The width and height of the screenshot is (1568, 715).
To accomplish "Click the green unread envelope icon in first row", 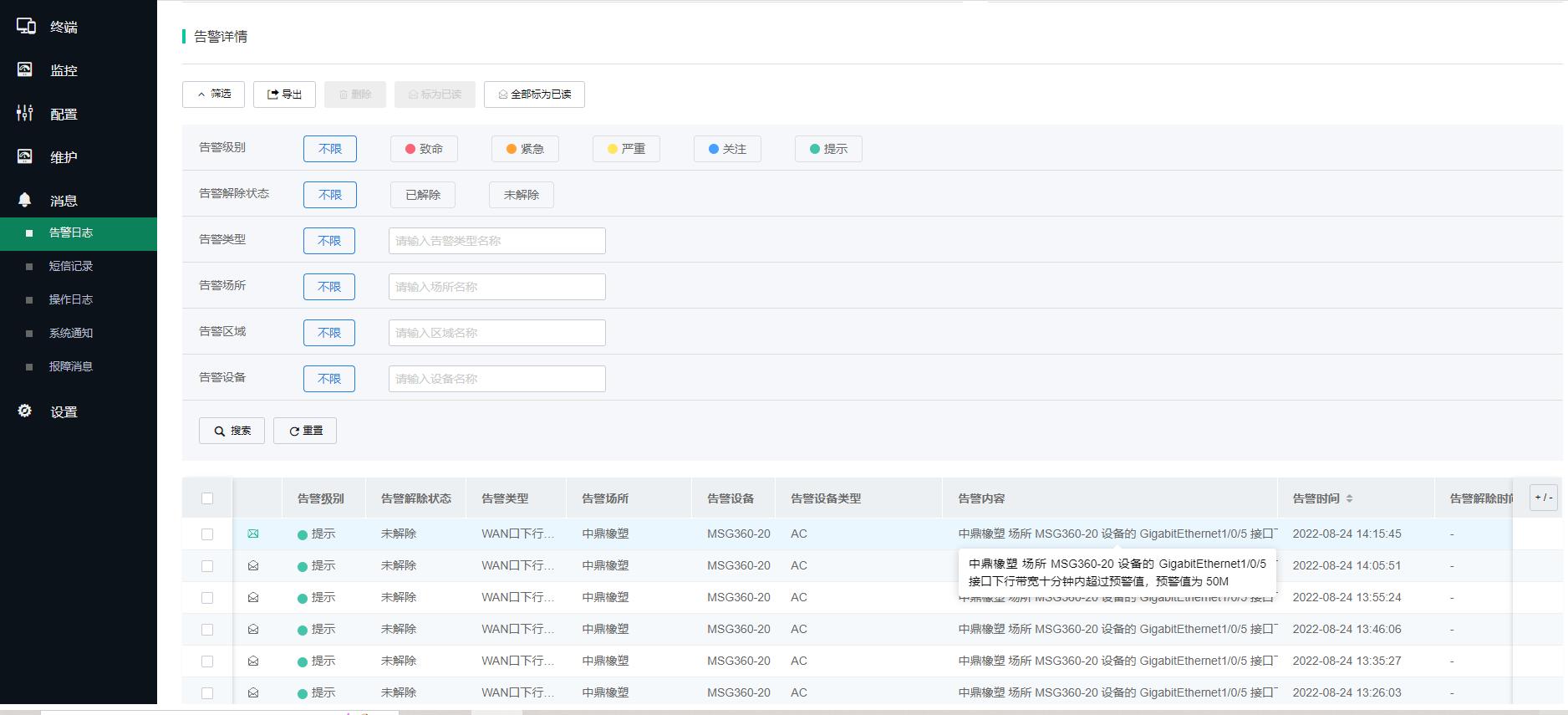I will (253, 534).
